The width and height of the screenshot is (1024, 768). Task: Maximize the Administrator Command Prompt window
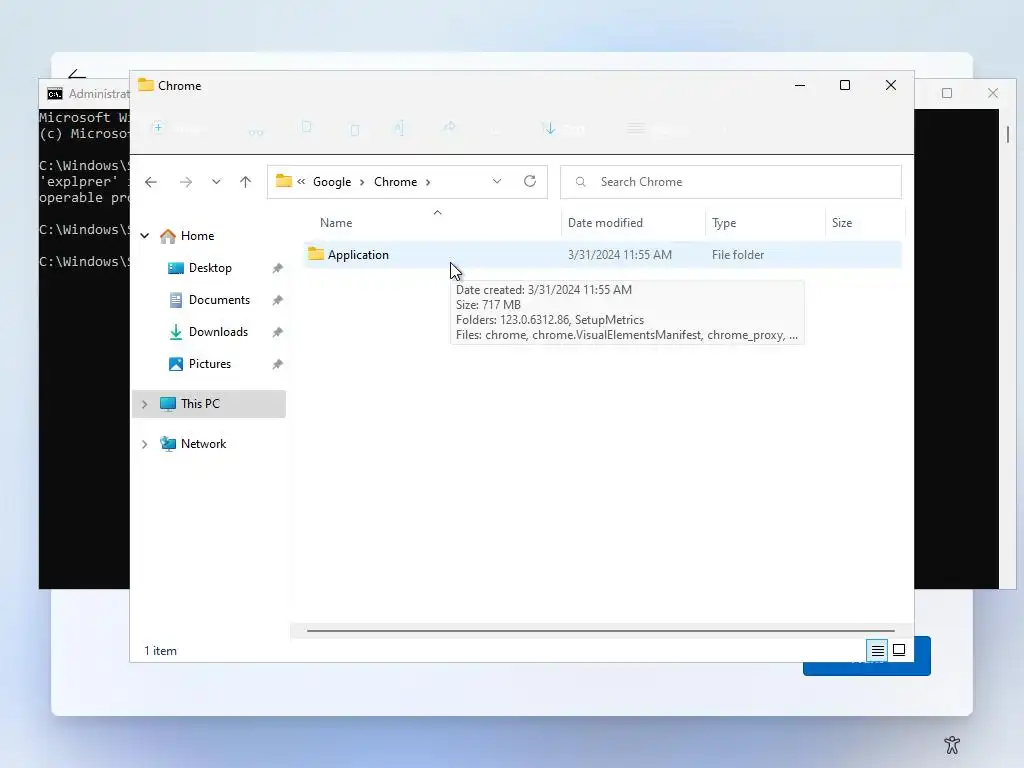tap(947, 93)
